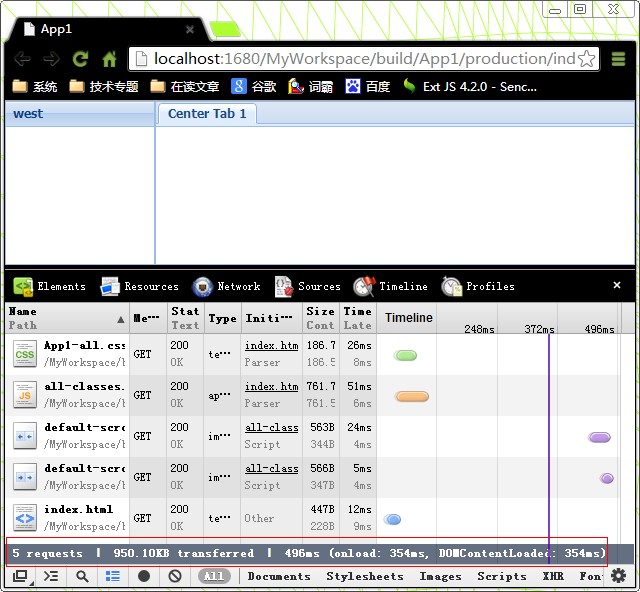This screenshot has height=592, width=640.
Task: Clear the network log
Action: (175, 576)
